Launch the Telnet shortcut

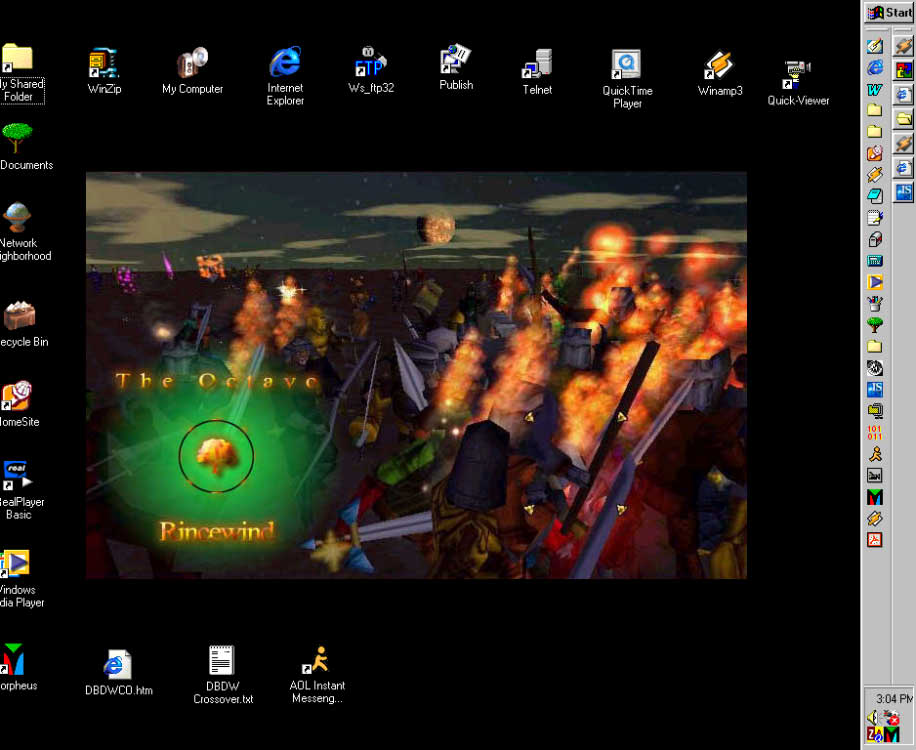coord(537,65)
